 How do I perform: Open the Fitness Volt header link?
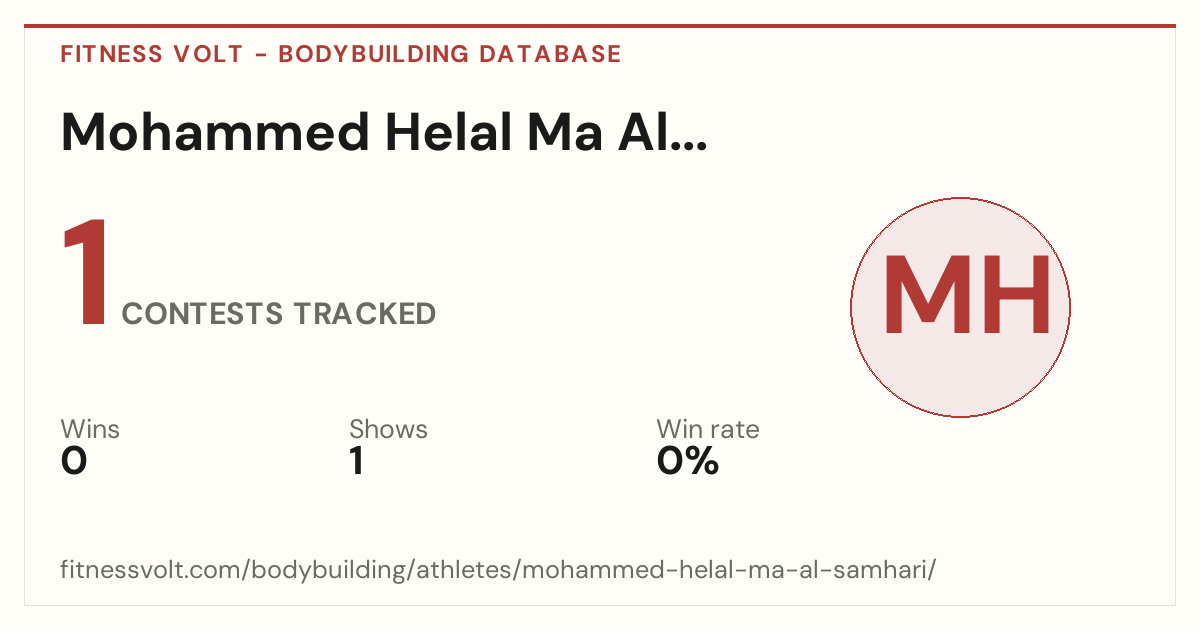(341, 54)
